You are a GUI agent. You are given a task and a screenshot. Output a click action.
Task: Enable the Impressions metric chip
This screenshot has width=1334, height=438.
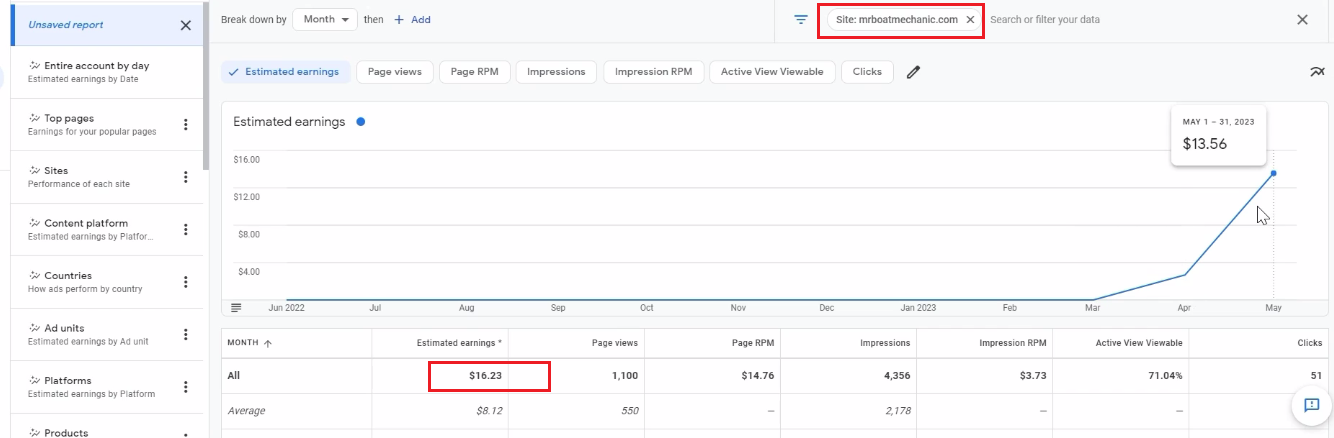(556, 72)
